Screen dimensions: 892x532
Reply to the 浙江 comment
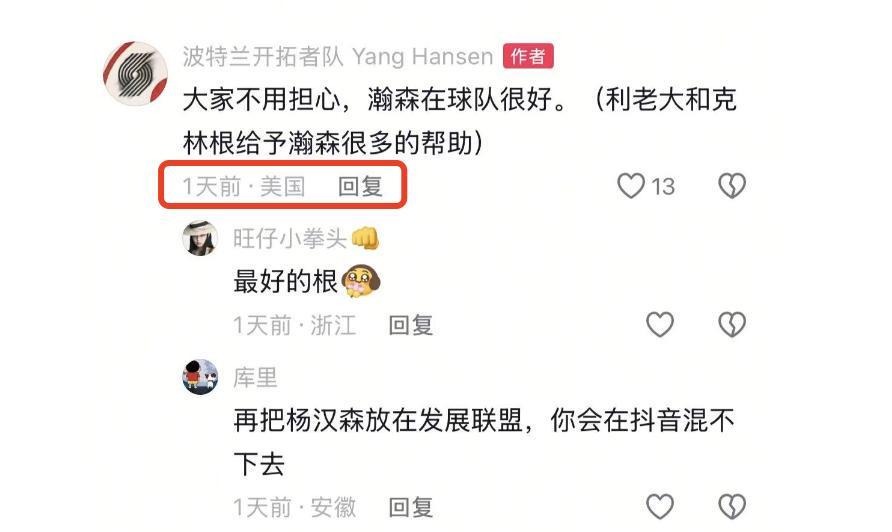point(411,325)
